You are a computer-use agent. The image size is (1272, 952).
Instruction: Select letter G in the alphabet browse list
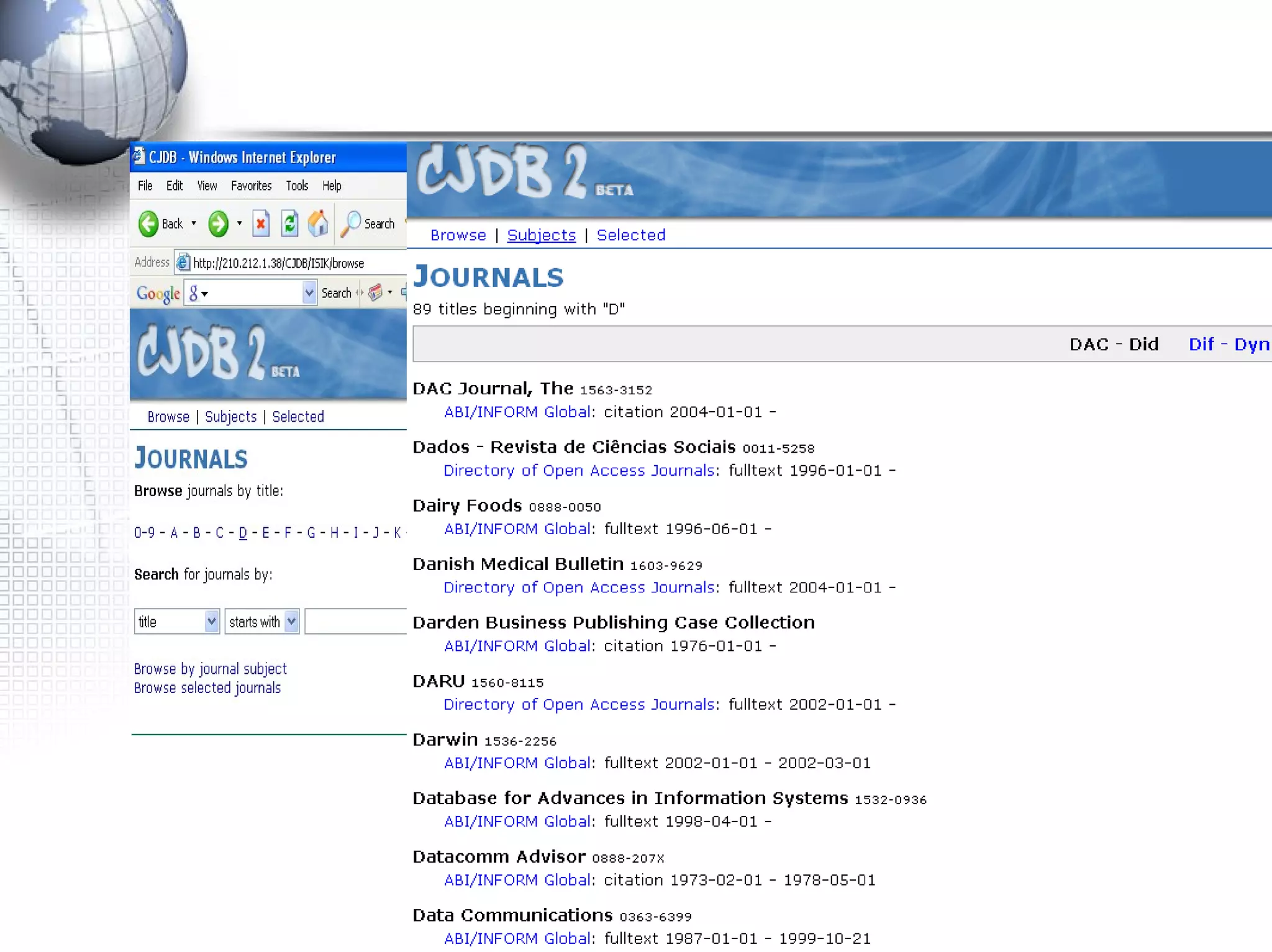click(x=311, y=532)
